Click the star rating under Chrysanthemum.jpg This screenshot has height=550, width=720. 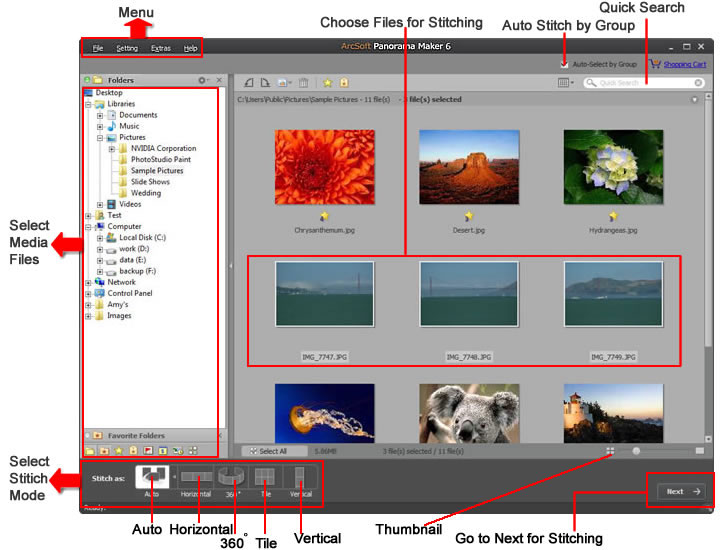(x=325, y=216)
